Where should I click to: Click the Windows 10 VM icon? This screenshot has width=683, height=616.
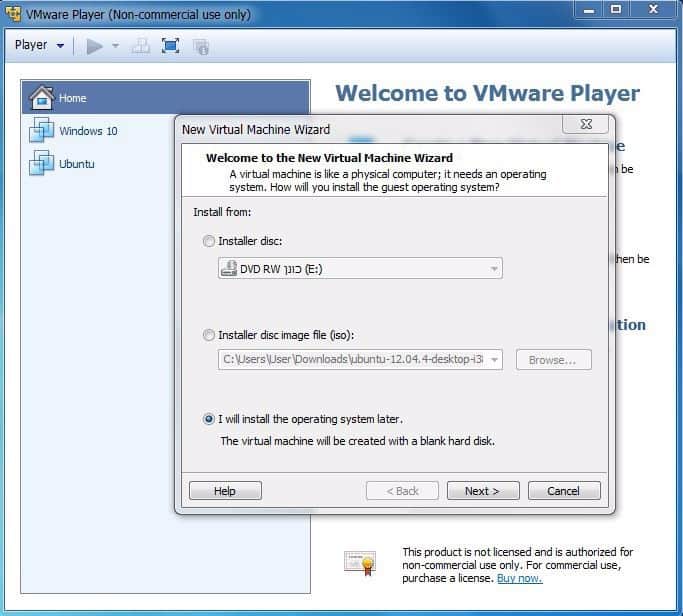41,130
